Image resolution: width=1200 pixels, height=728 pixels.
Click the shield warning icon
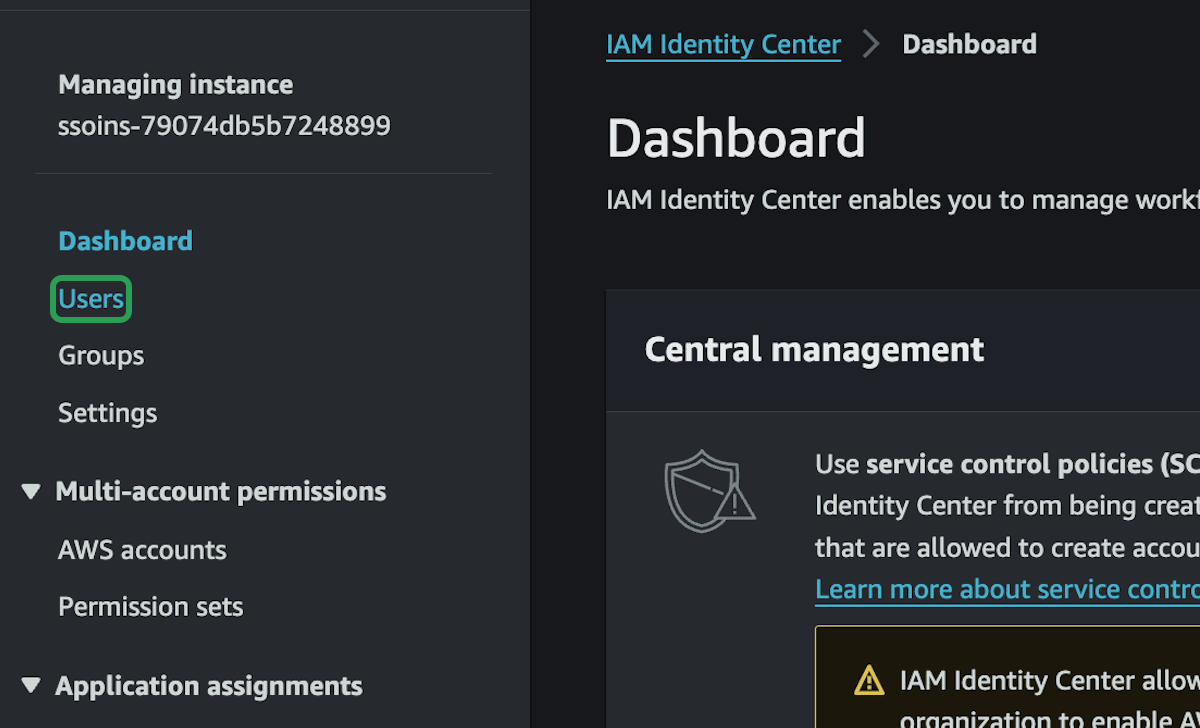tap(709, 491)
